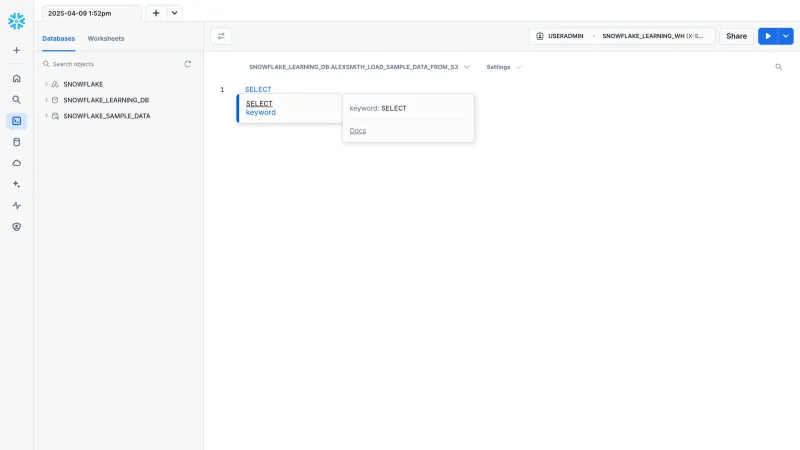Click the editor filter sliders icon
The width and height of the screenshot is (800, 450).
(221, 36)
